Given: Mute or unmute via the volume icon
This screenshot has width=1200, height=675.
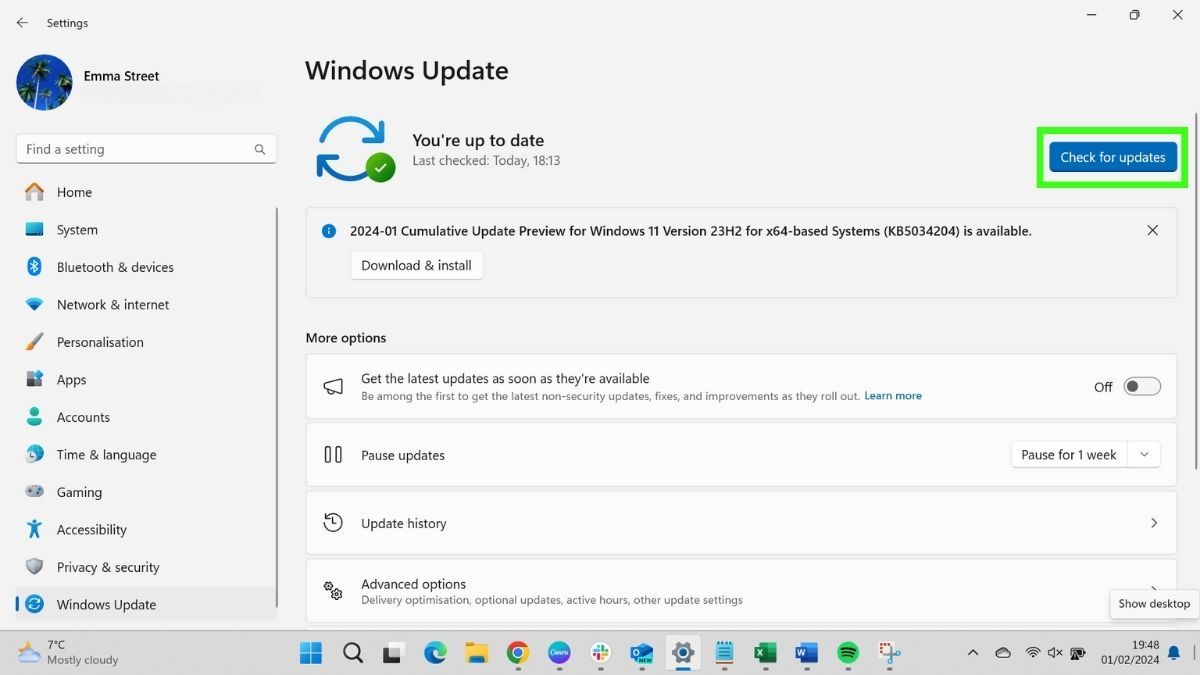Looking at the screenshot, I should [x=1055, y=653].
